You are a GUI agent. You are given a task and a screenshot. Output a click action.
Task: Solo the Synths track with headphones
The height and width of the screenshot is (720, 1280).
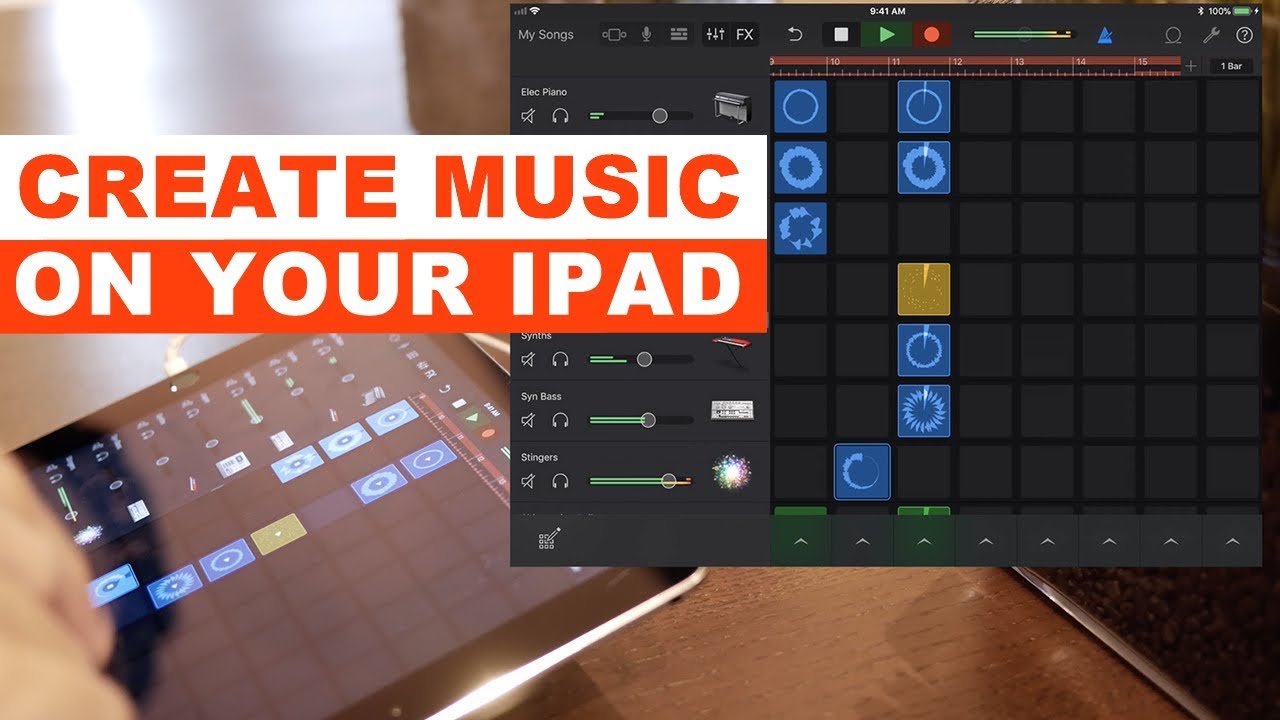point(560,359)
